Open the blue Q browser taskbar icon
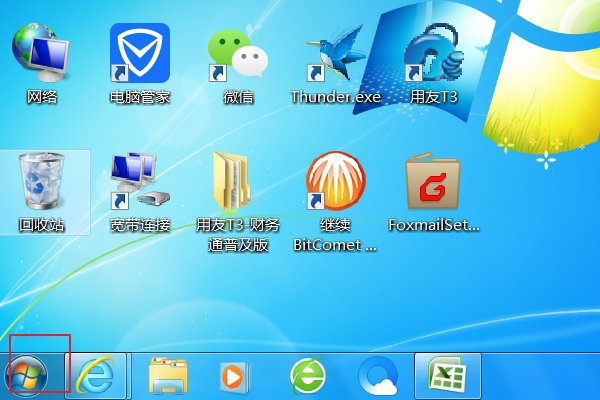Image resolution: width=600 pixels, height=400 pixels. [x=379, y=376]
